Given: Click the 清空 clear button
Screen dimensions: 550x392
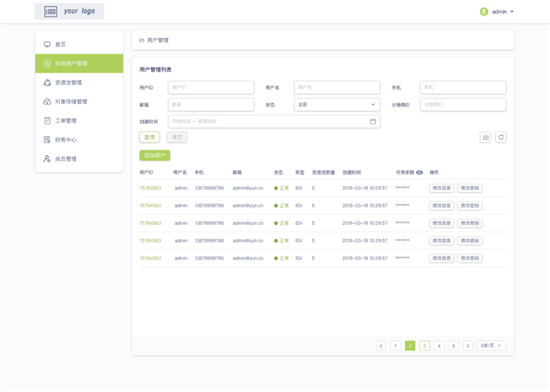Looking at the screenshot, I should pyautogui.click(x=177, y=137).
